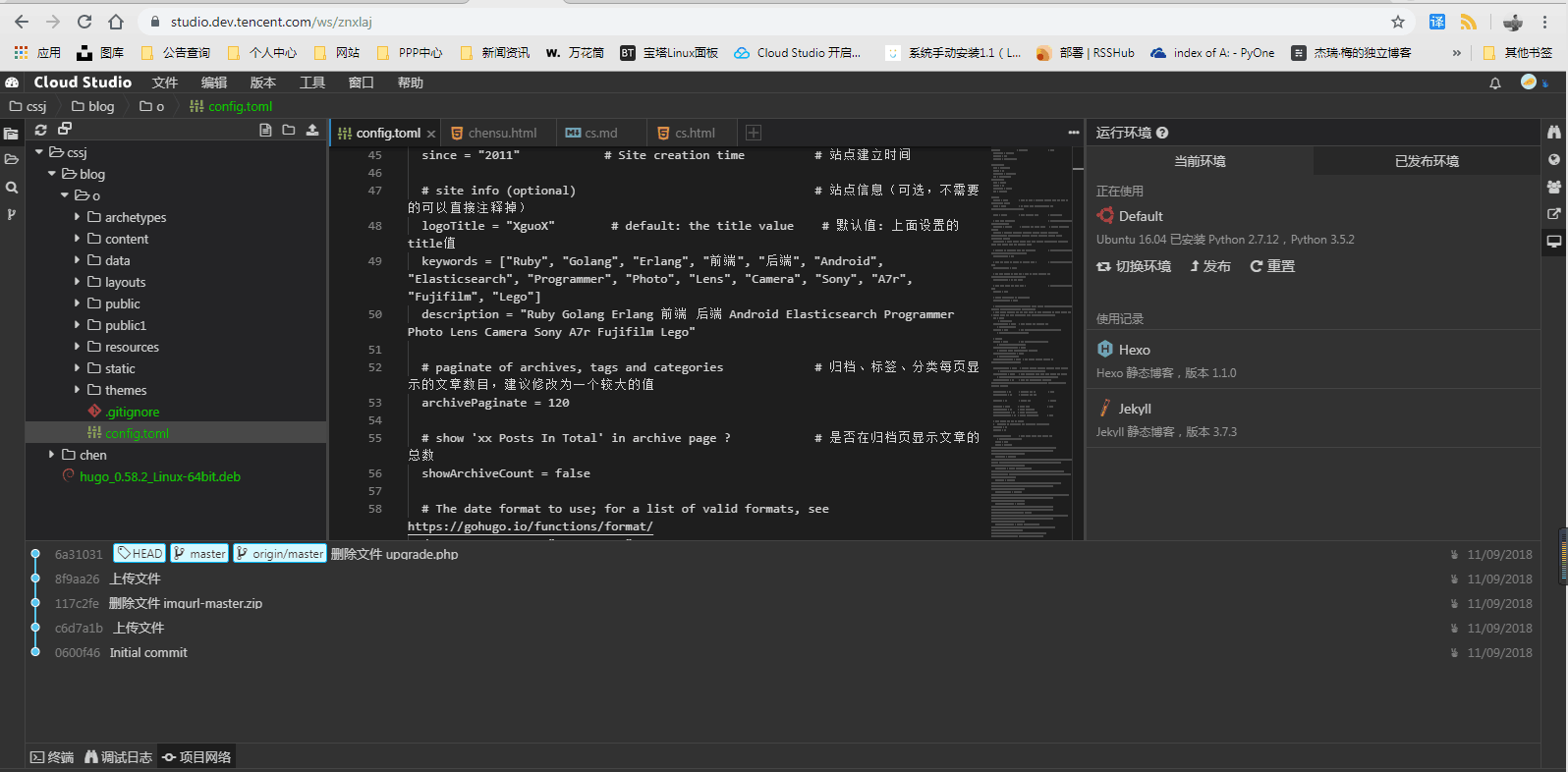
Task: Click the 重置 button
Action: (1272, 266)
